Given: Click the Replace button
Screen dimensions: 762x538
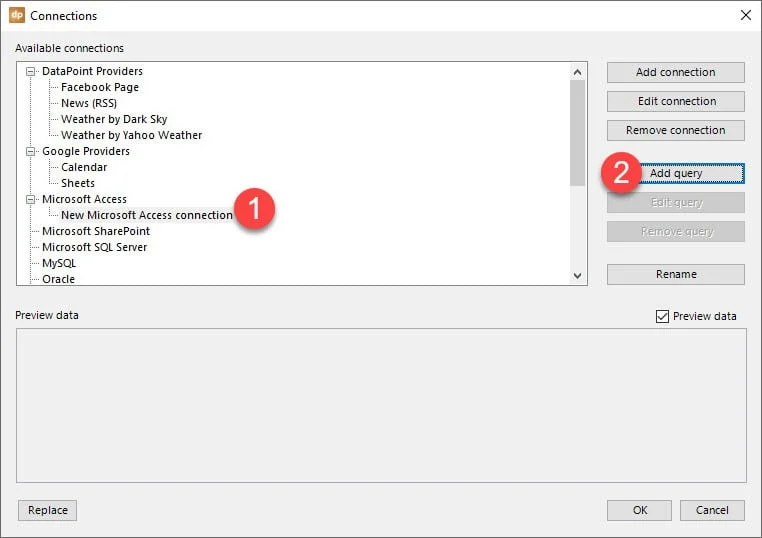Looking at the screenshot, I should pyautogui.click(x=48, y=510).
